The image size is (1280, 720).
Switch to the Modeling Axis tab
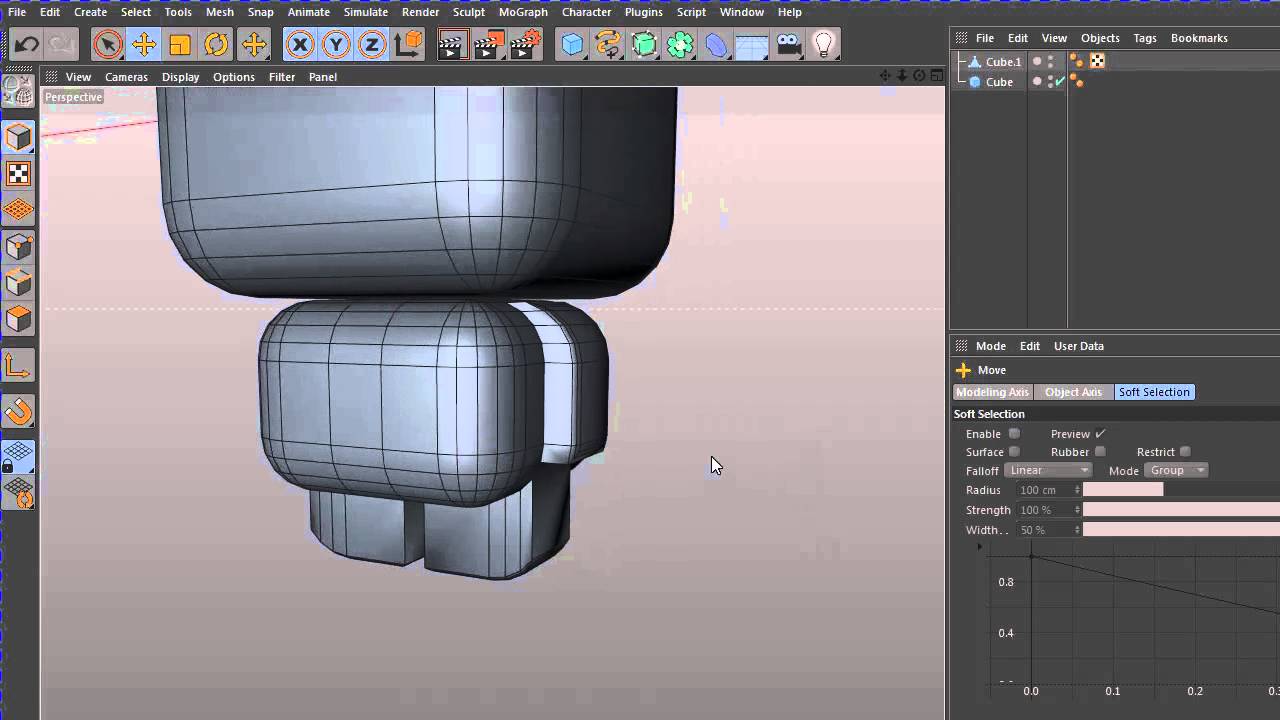992,392
